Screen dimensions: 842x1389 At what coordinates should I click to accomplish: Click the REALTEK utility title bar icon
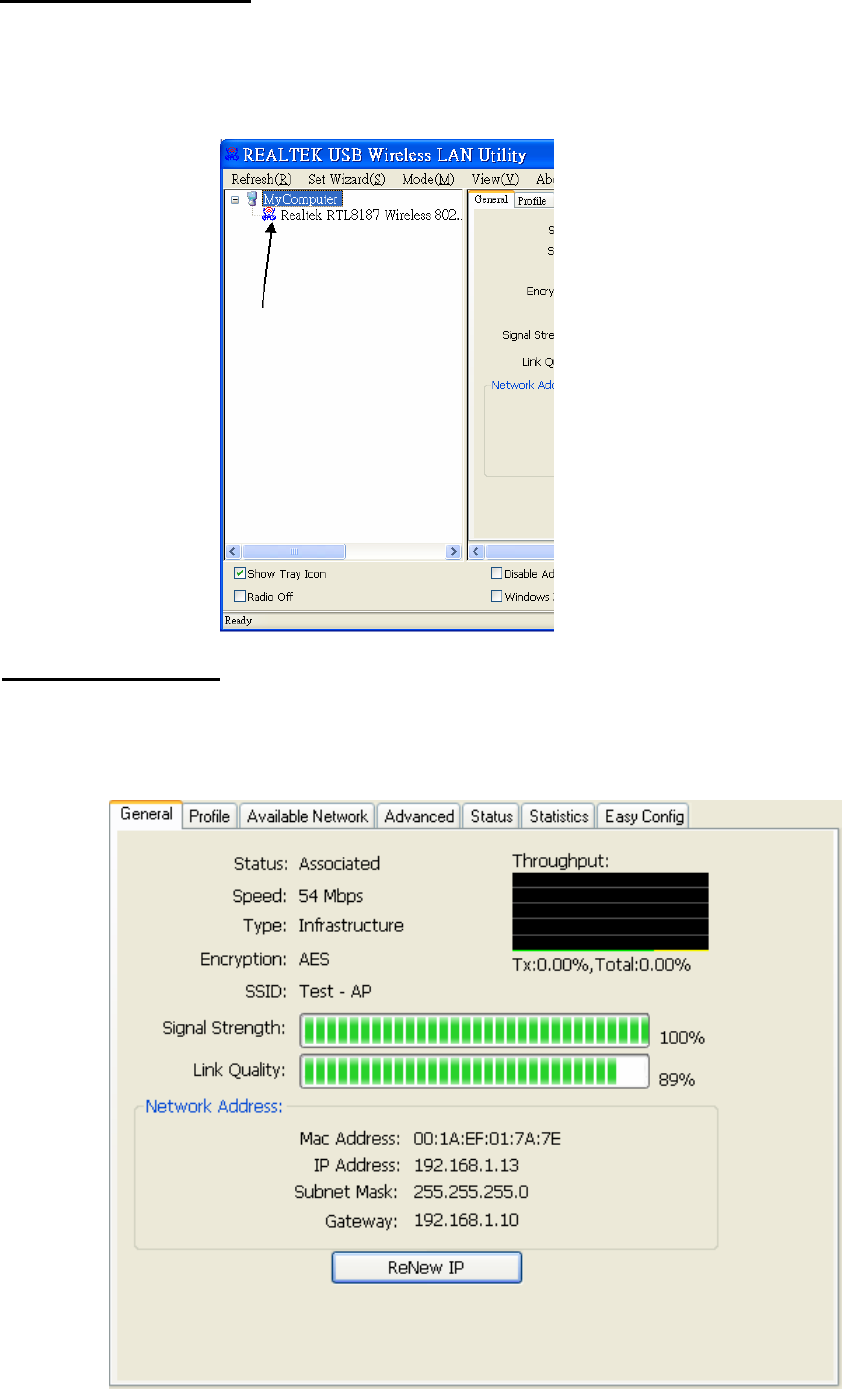tap(233, 155)
